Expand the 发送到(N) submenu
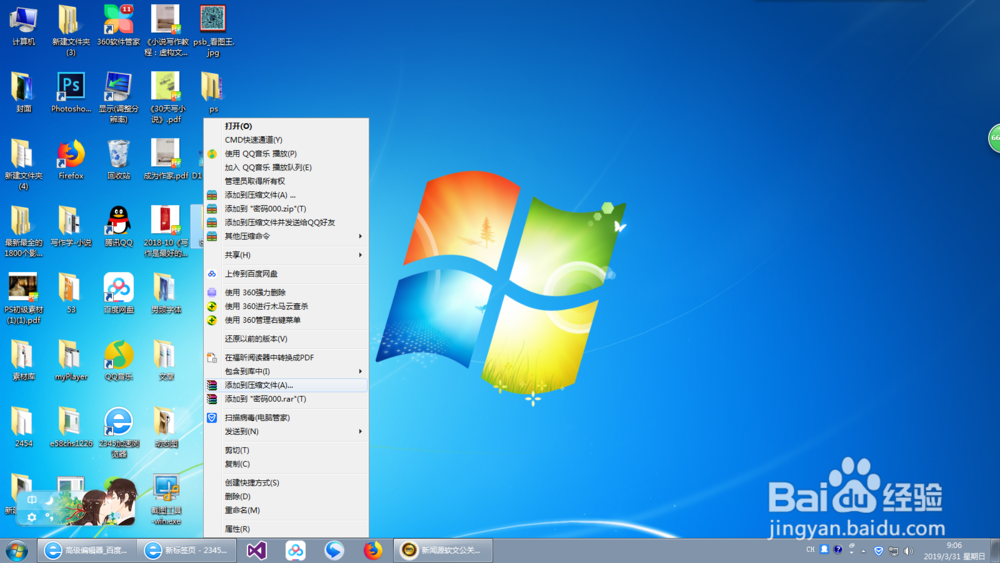 [286, 432]
